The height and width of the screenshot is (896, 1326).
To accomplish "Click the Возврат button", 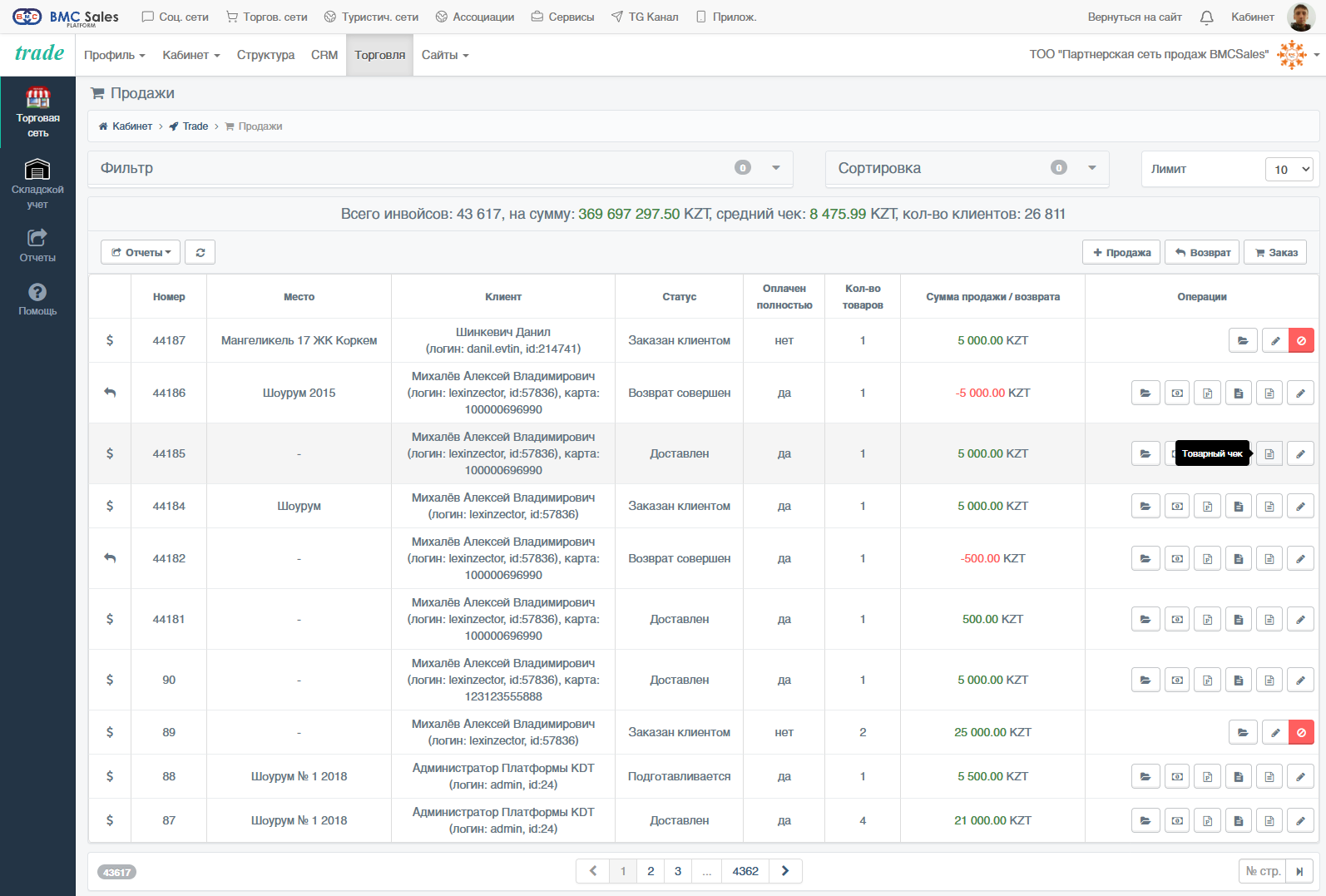I will coord(1202,252).
